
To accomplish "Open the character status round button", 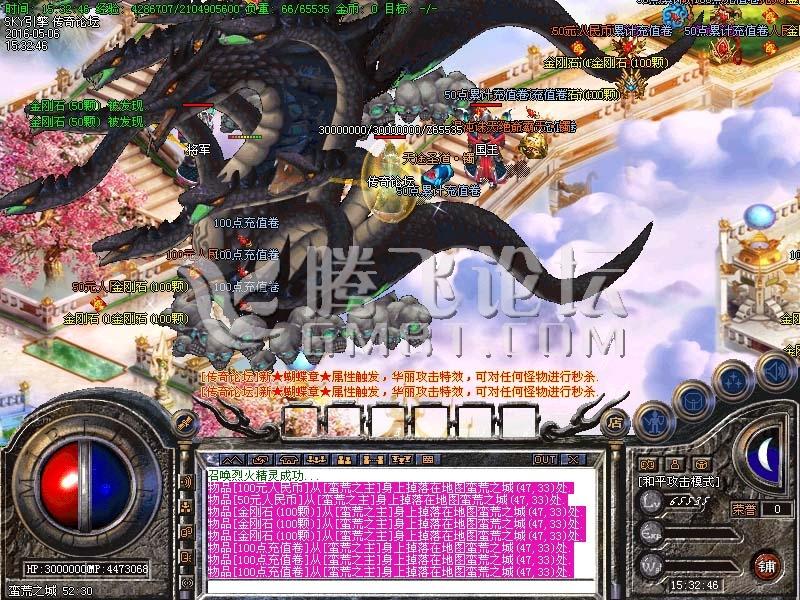I will pos(655,421).
